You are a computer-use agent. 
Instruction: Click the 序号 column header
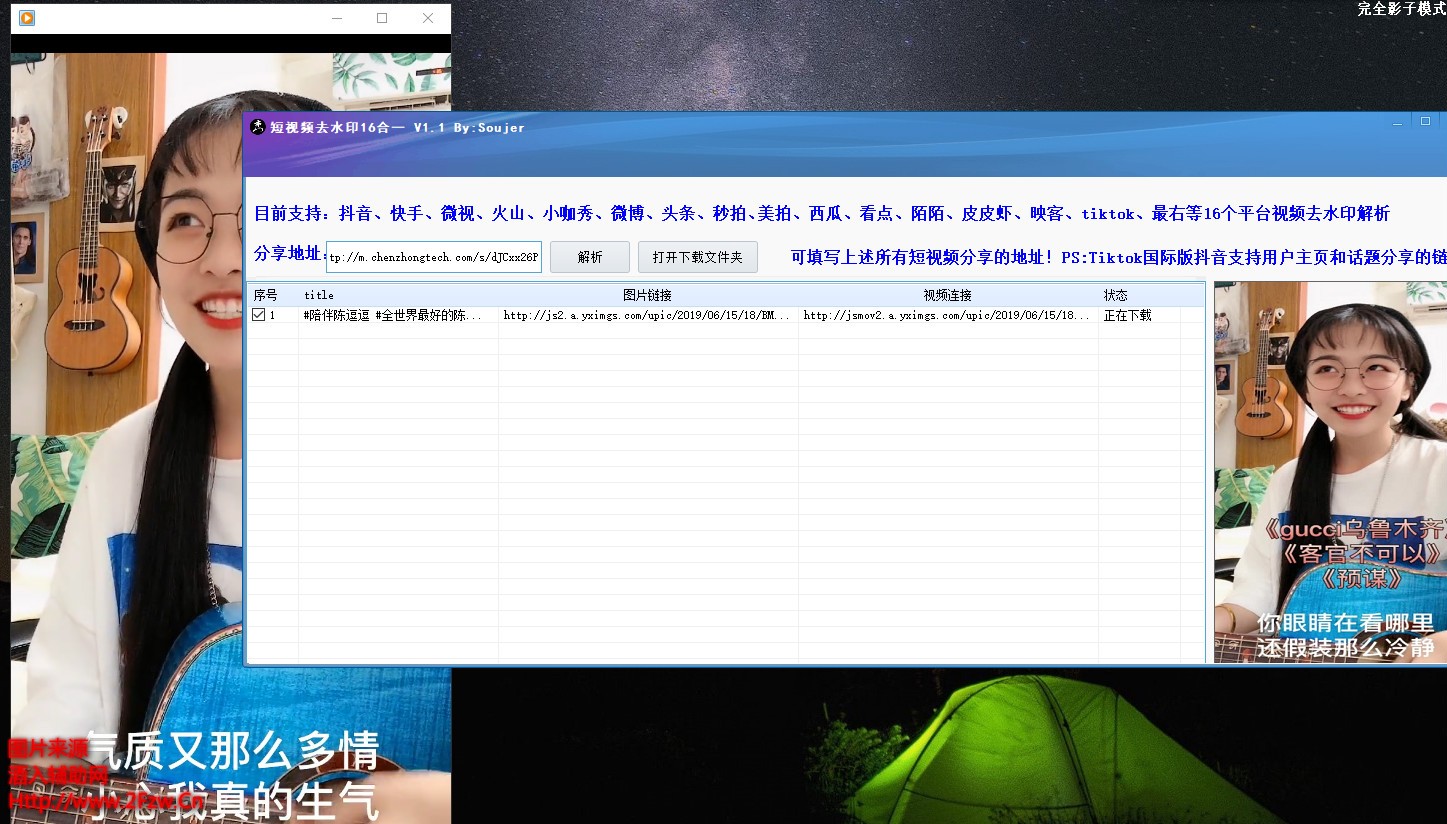point(273,295)
